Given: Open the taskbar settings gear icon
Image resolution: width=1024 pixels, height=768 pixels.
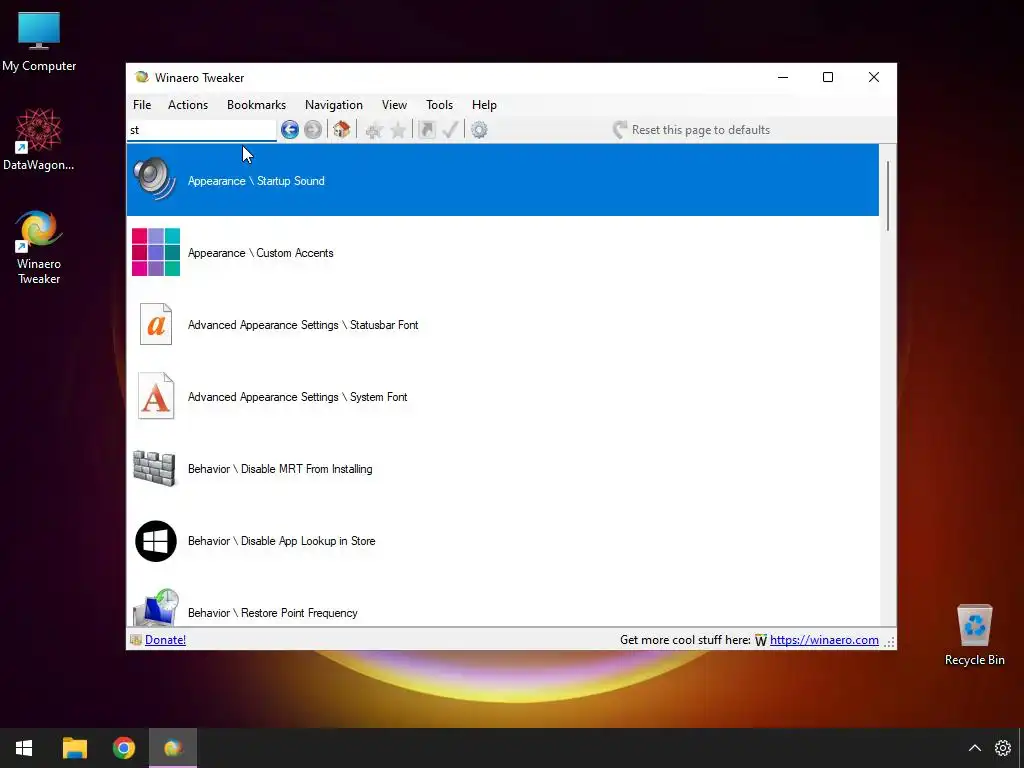Looking at the screenshot, I should coord(1002,748).
